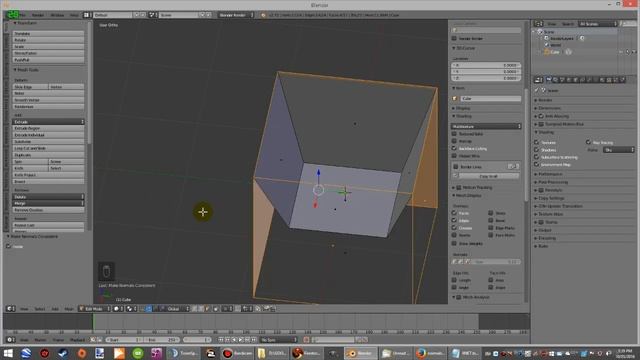This screenshot has height=360, width=640.
Task: Open the outliner editor type selector
Action: click(x=538, y=24)
